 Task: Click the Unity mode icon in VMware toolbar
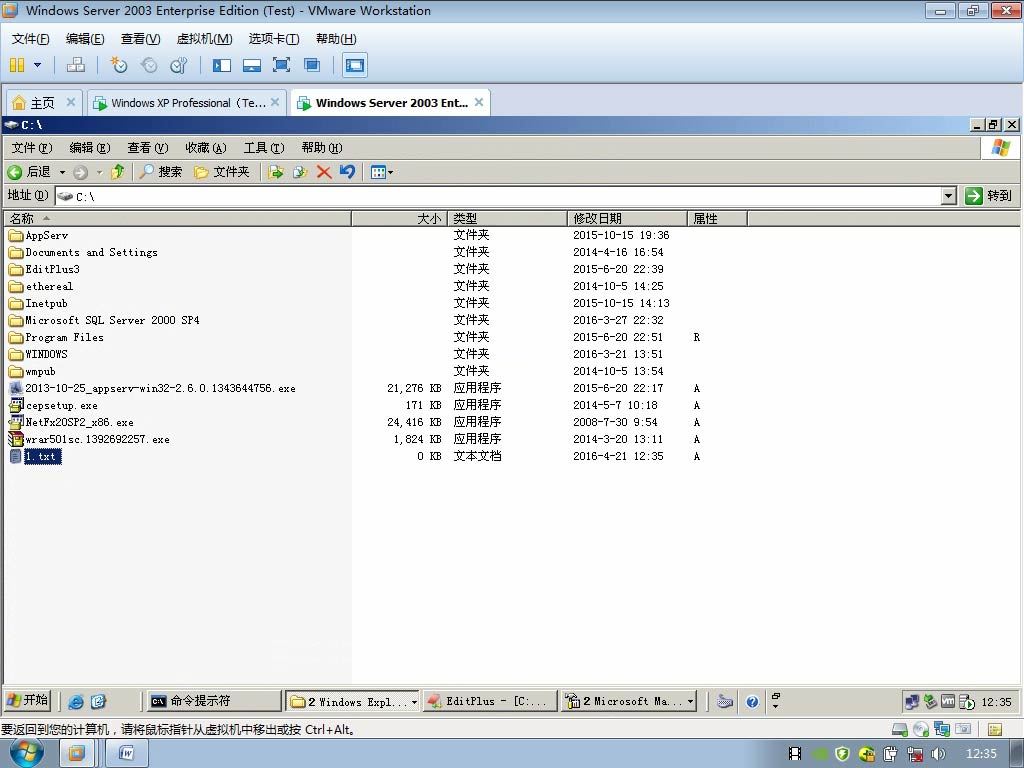point(312,65)
